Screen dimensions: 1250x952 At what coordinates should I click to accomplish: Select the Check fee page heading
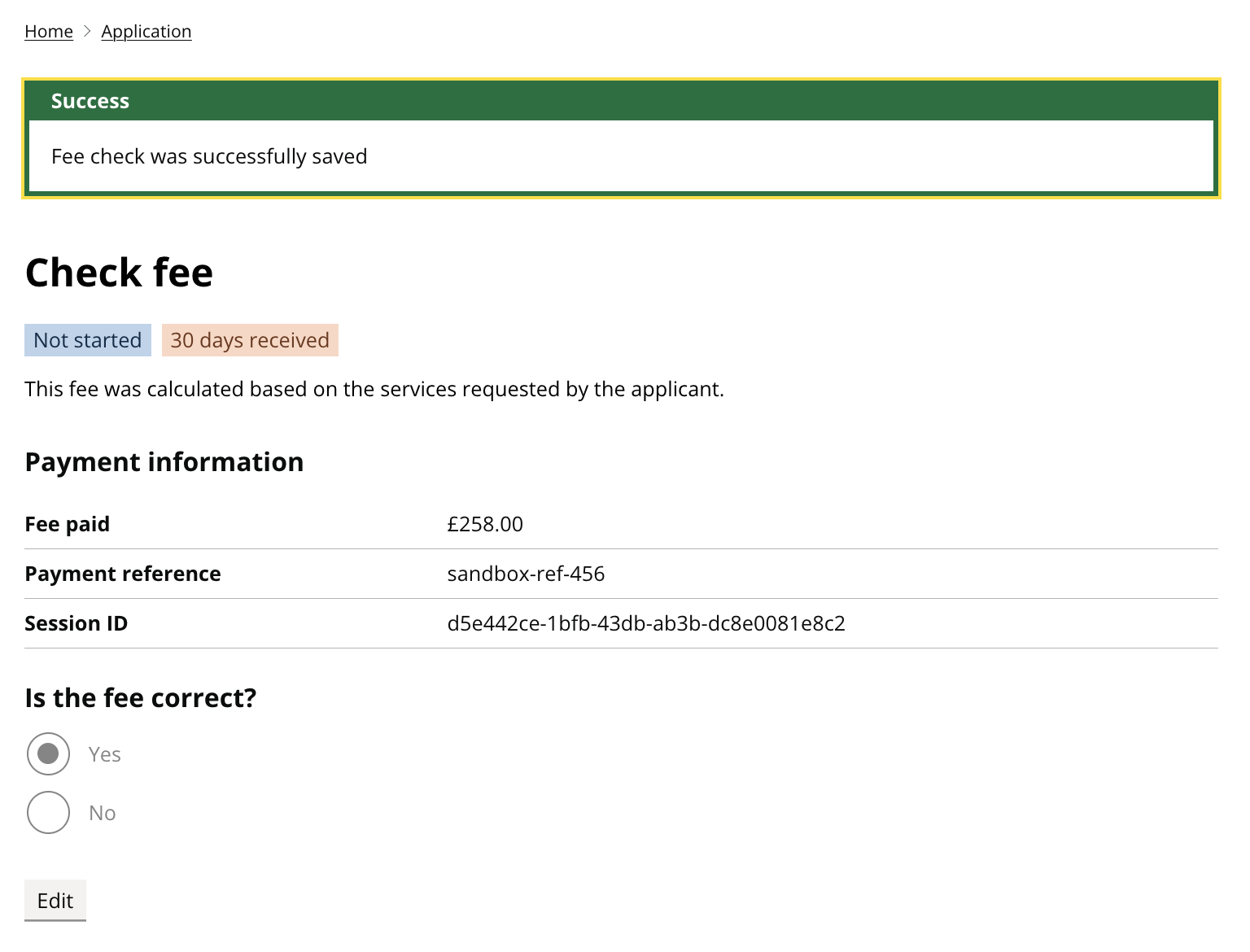tap(119, 273)
